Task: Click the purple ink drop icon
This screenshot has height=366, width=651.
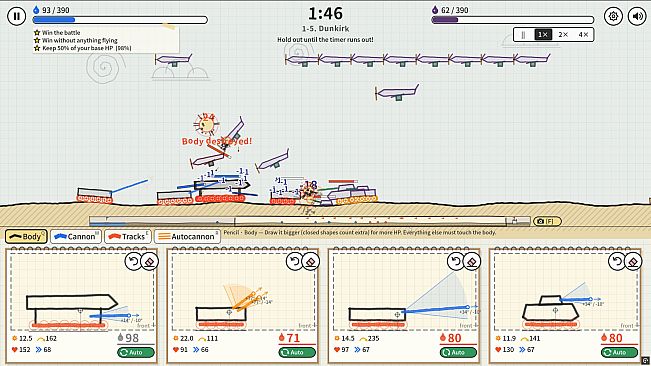Action: (x=435, y=10)
